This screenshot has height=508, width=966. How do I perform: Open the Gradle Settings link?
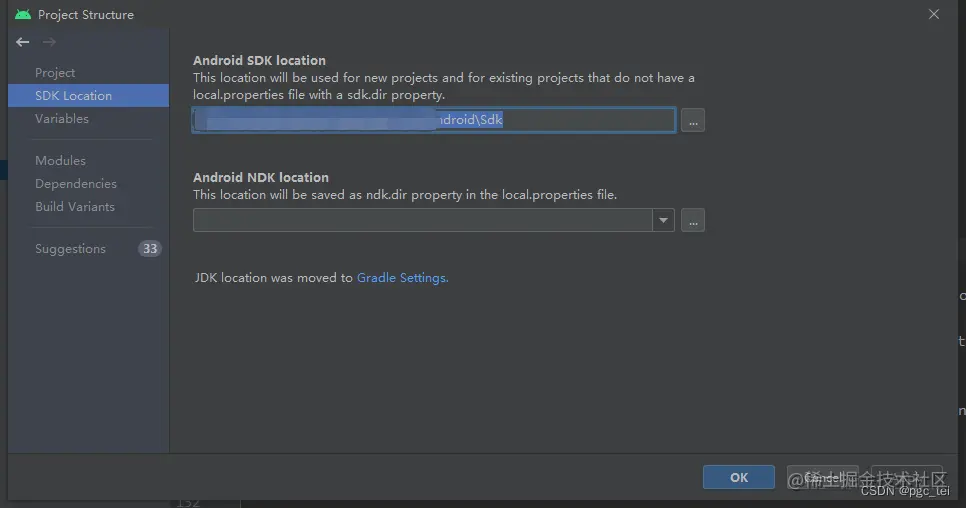click(402, 278)
